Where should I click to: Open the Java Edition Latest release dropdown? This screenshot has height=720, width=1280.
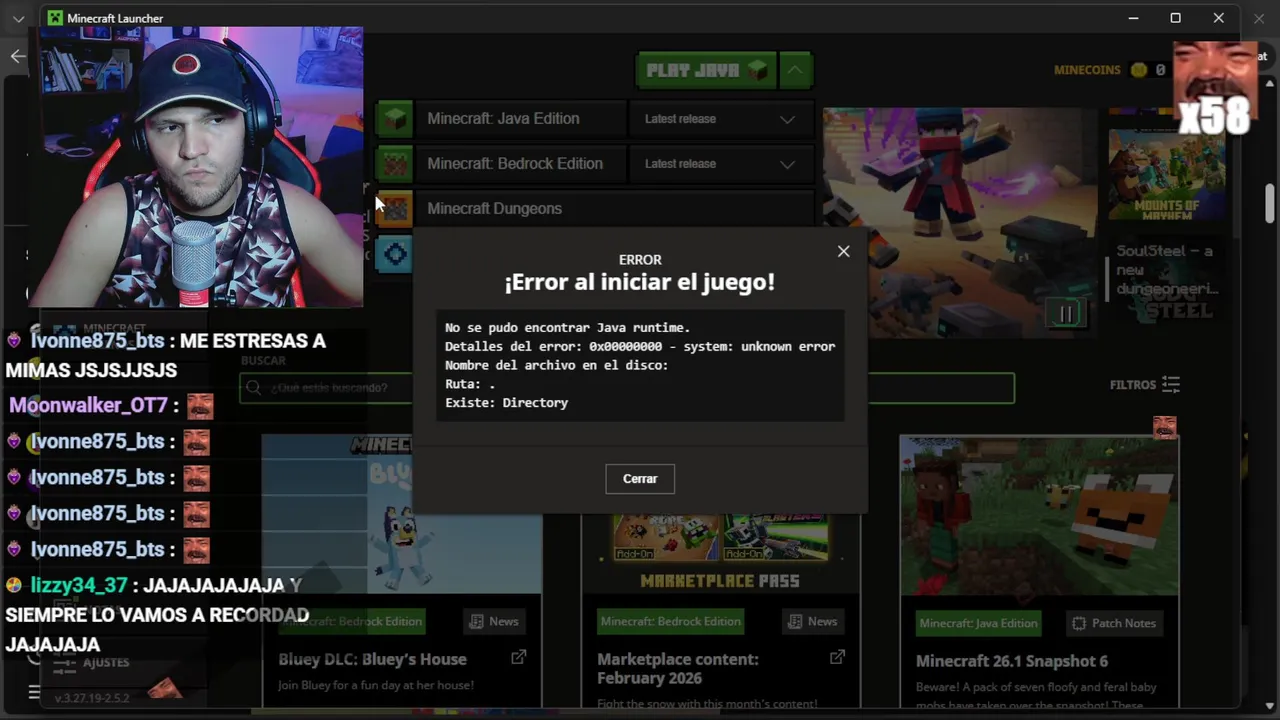coord(720,119)
